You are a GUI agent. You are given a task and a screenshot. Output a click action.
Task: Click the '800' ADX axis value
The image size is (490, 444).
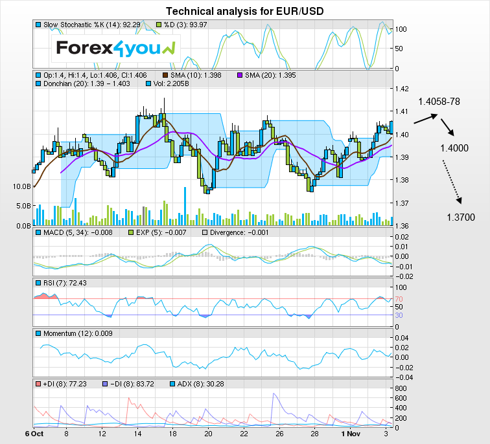click(401, 388)
